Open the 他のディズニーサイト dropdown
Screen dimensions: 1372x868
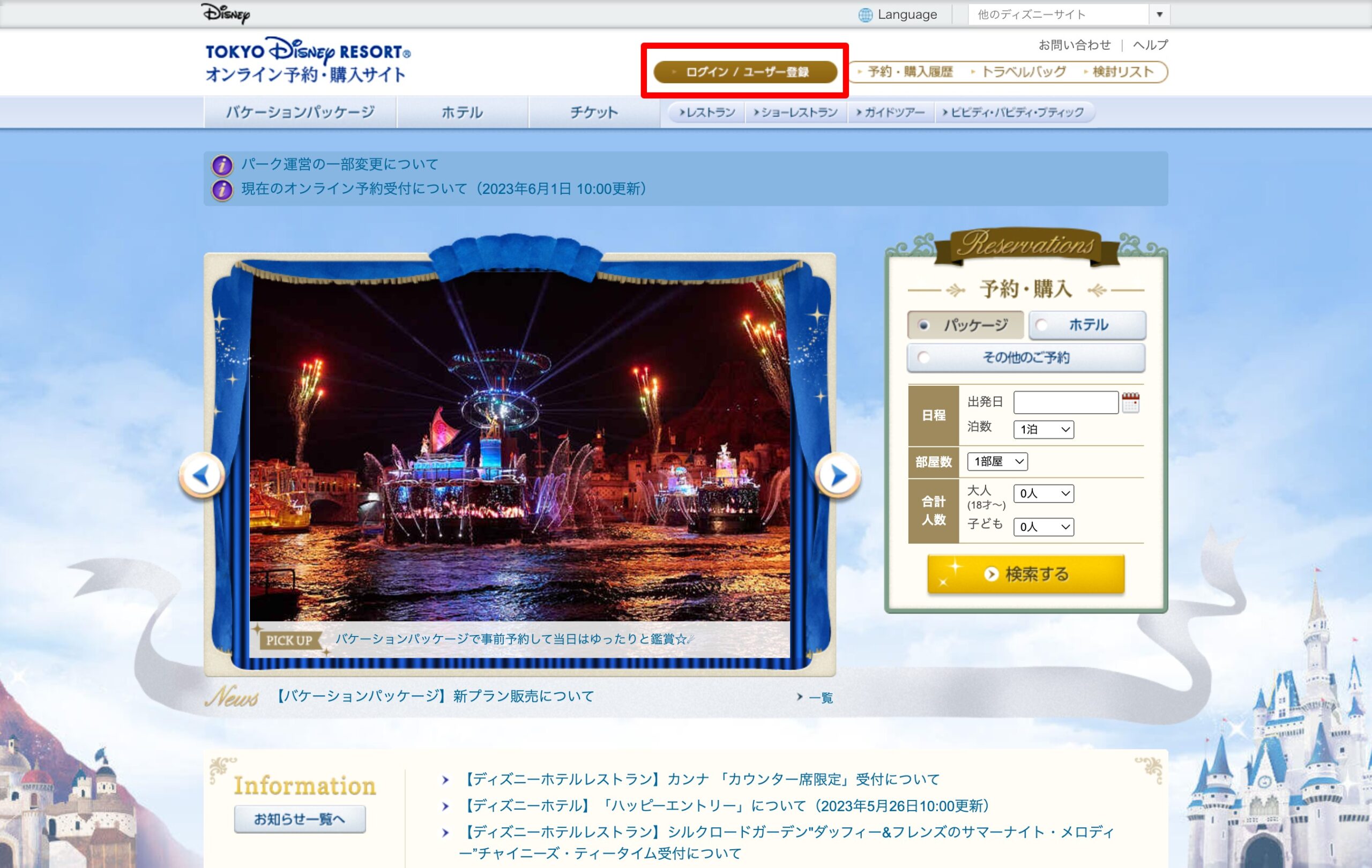[x=1068, y=14]
